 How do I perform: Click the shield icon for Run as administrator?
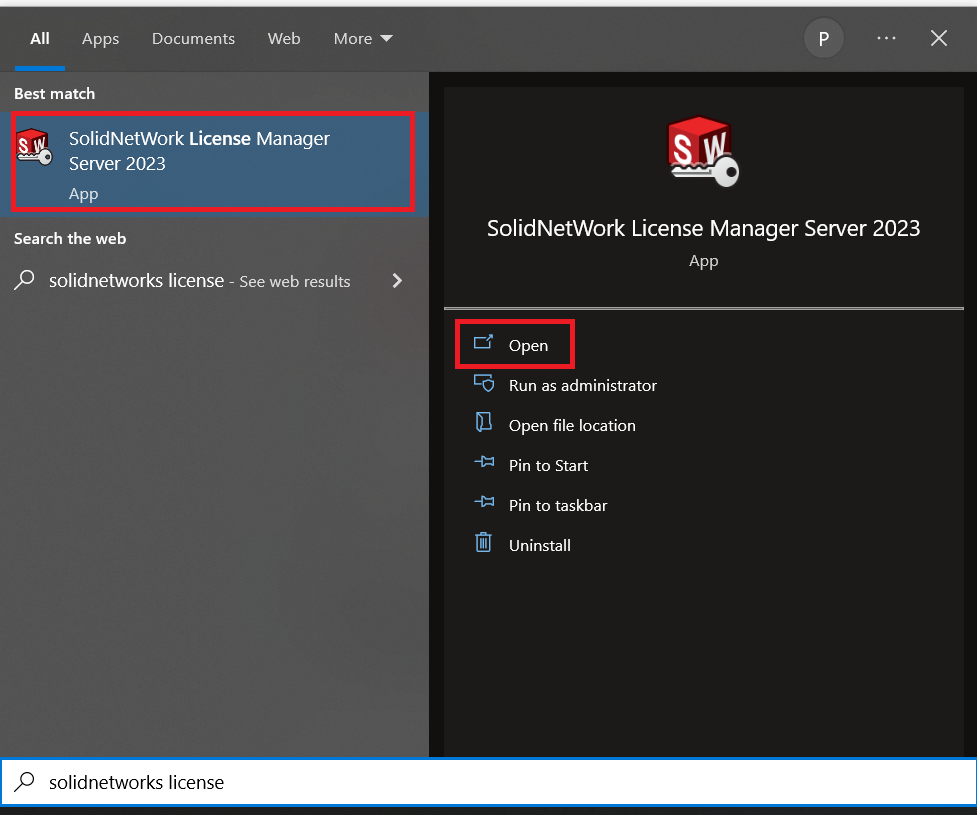coord(484,383)
